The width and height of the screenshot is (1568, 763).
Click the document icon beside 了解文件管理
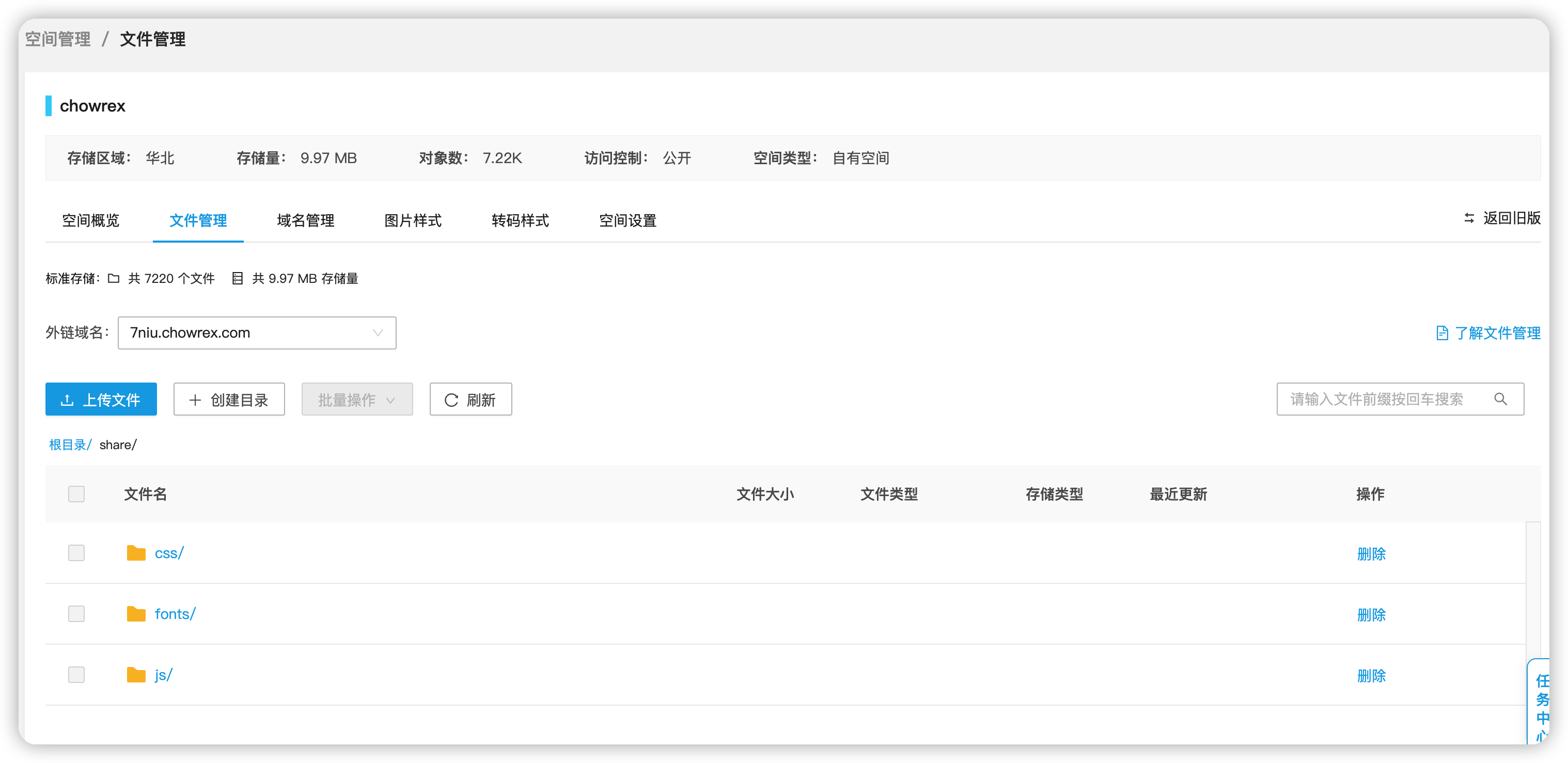(x=1442, y=333)
